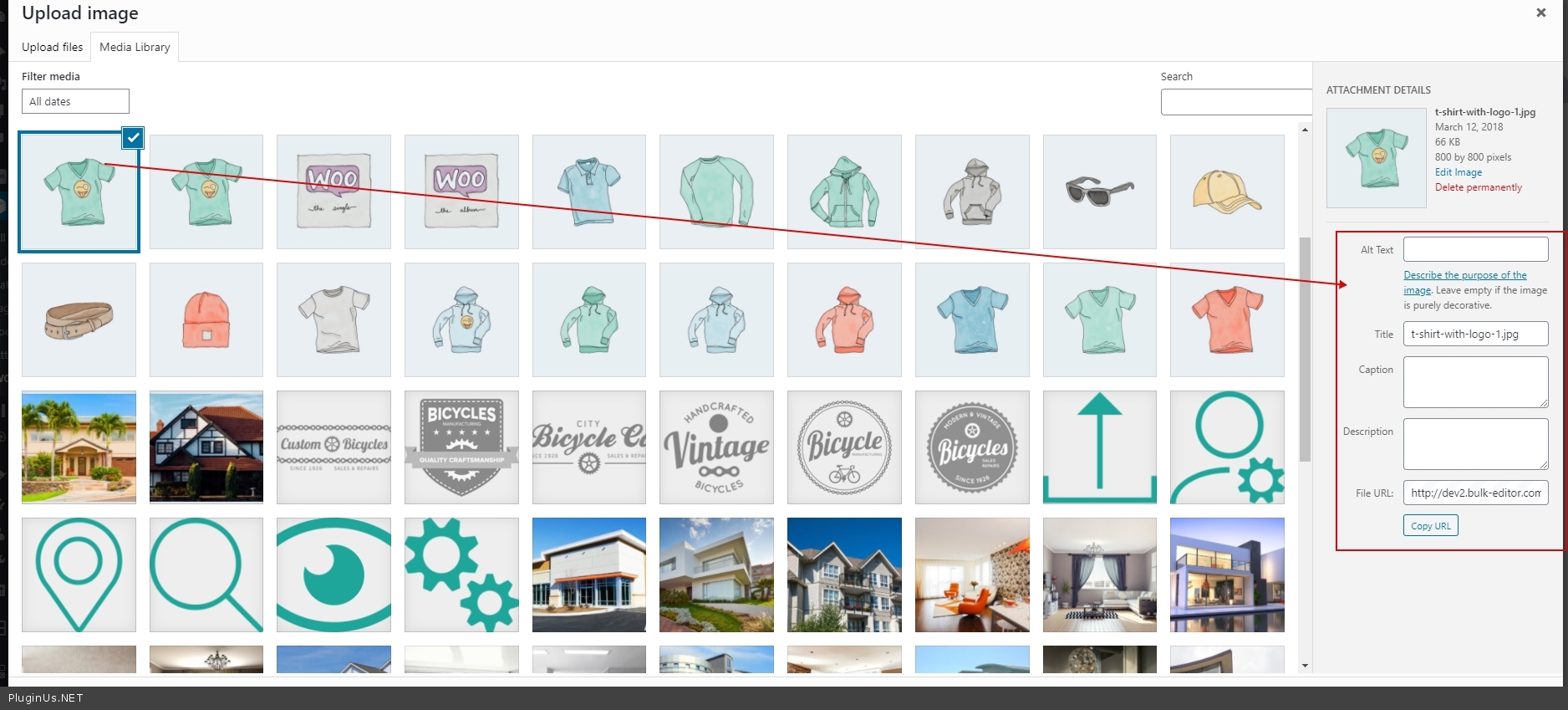This screenshot has width=1568, height=710.
Task: Click into the Alt Text field
Action: tap(1475, 249)
